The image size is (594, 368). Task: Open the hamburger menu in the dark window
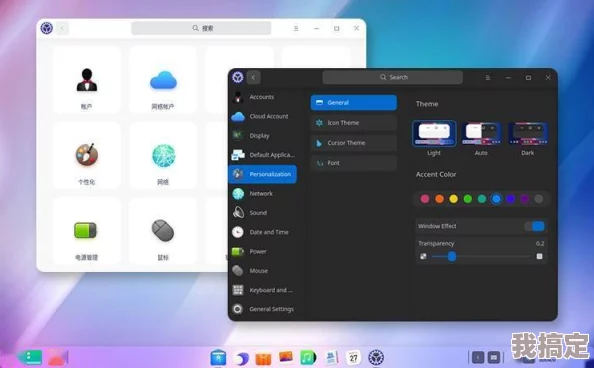click(x=488, y=78)
